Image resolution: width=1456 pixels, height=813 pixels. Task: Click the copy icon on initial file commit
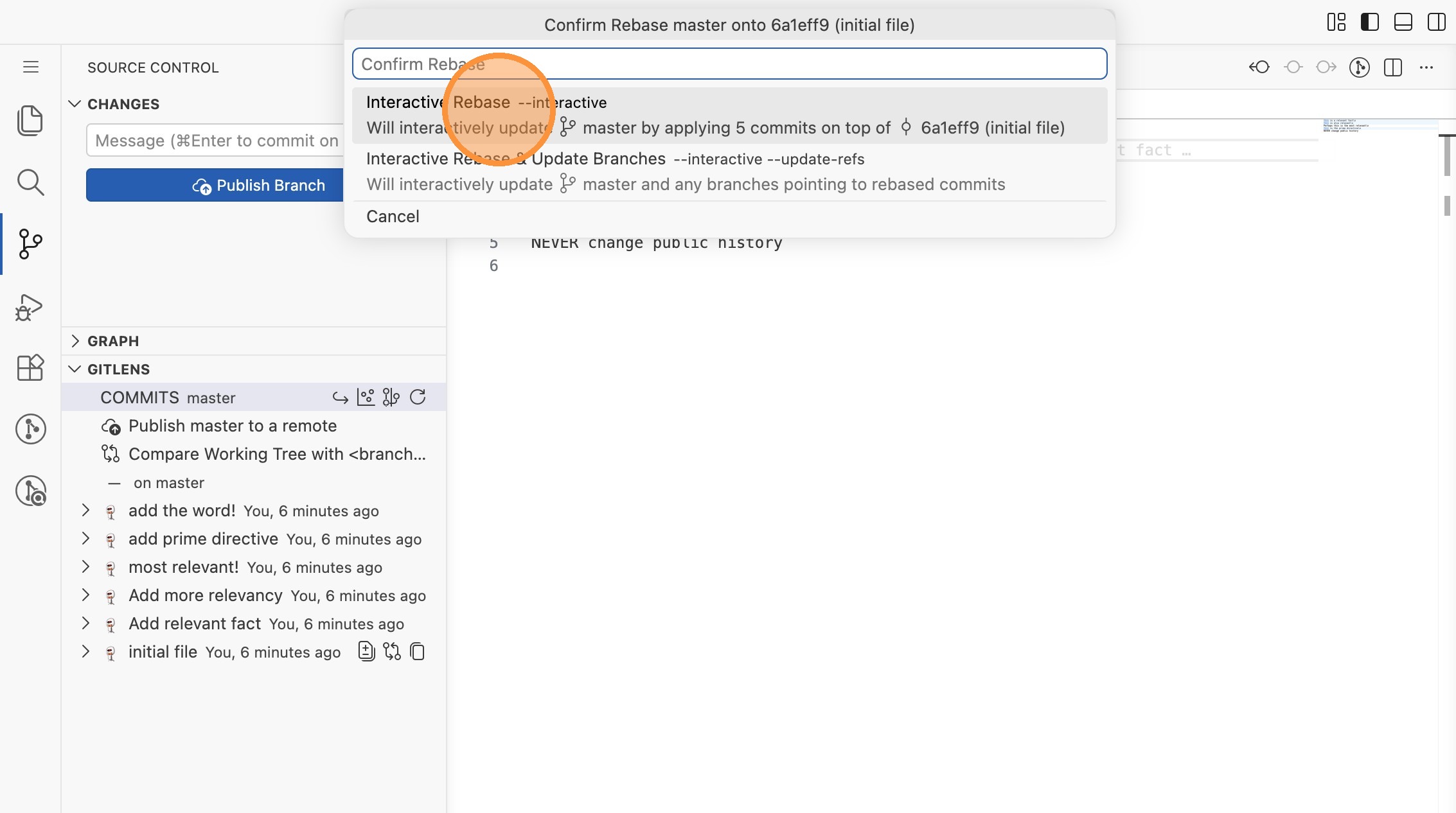(x=418, y=652)
